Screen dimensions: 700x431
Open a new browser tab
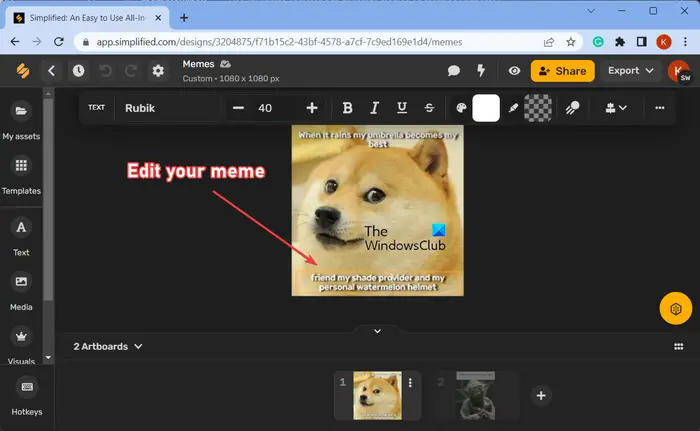pyautogui.click(x=184, y=18)
